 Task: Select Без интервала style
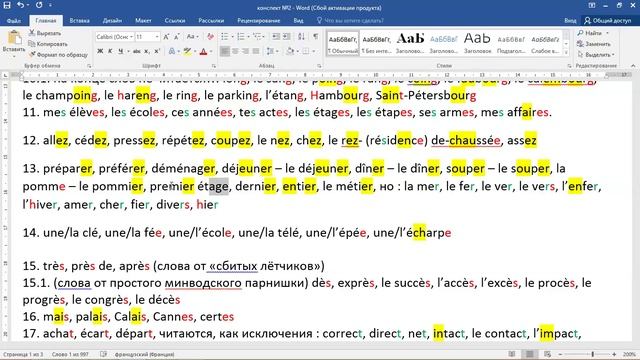pos(377,43)
